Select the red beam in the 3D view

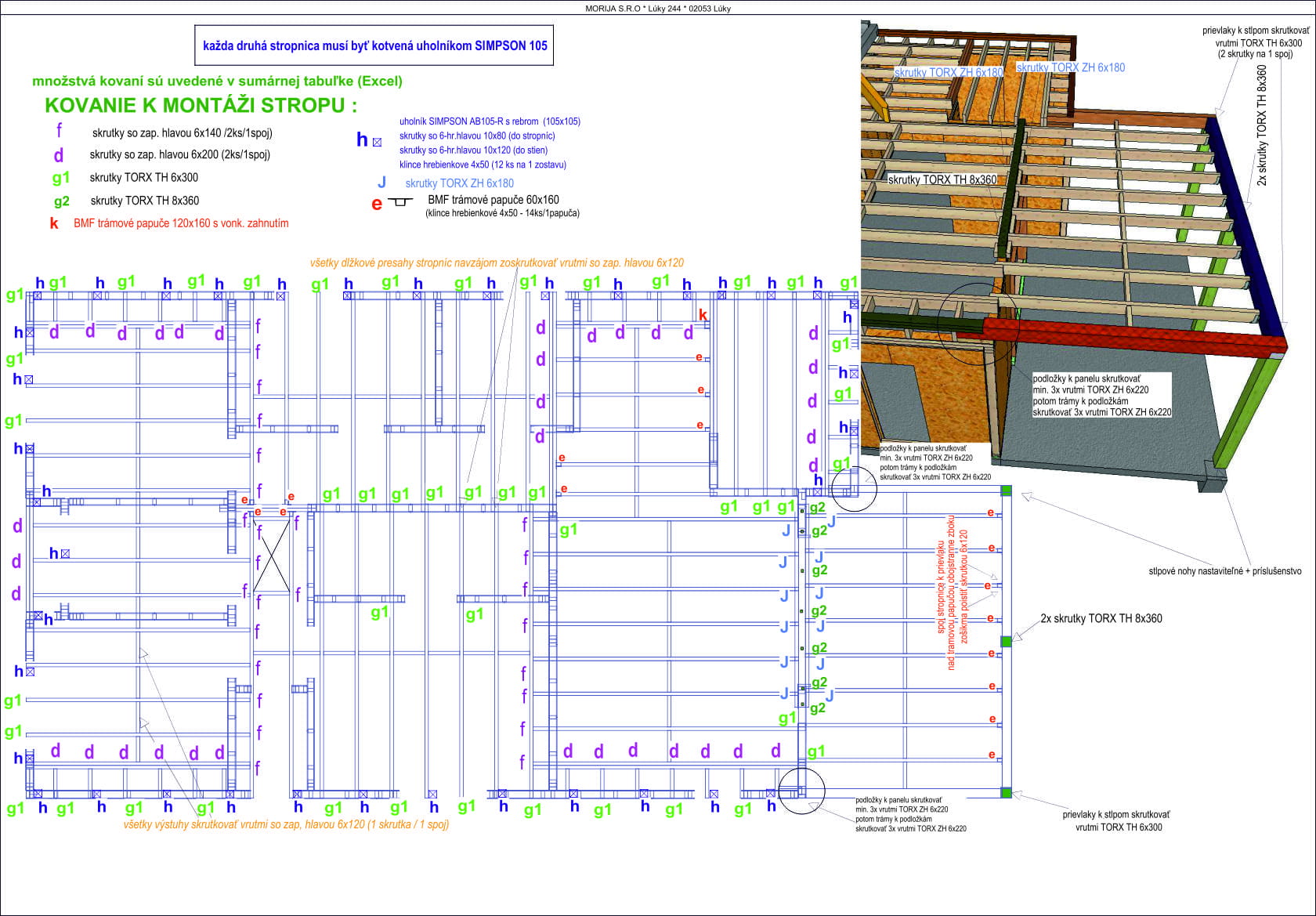pos(1136,337)
